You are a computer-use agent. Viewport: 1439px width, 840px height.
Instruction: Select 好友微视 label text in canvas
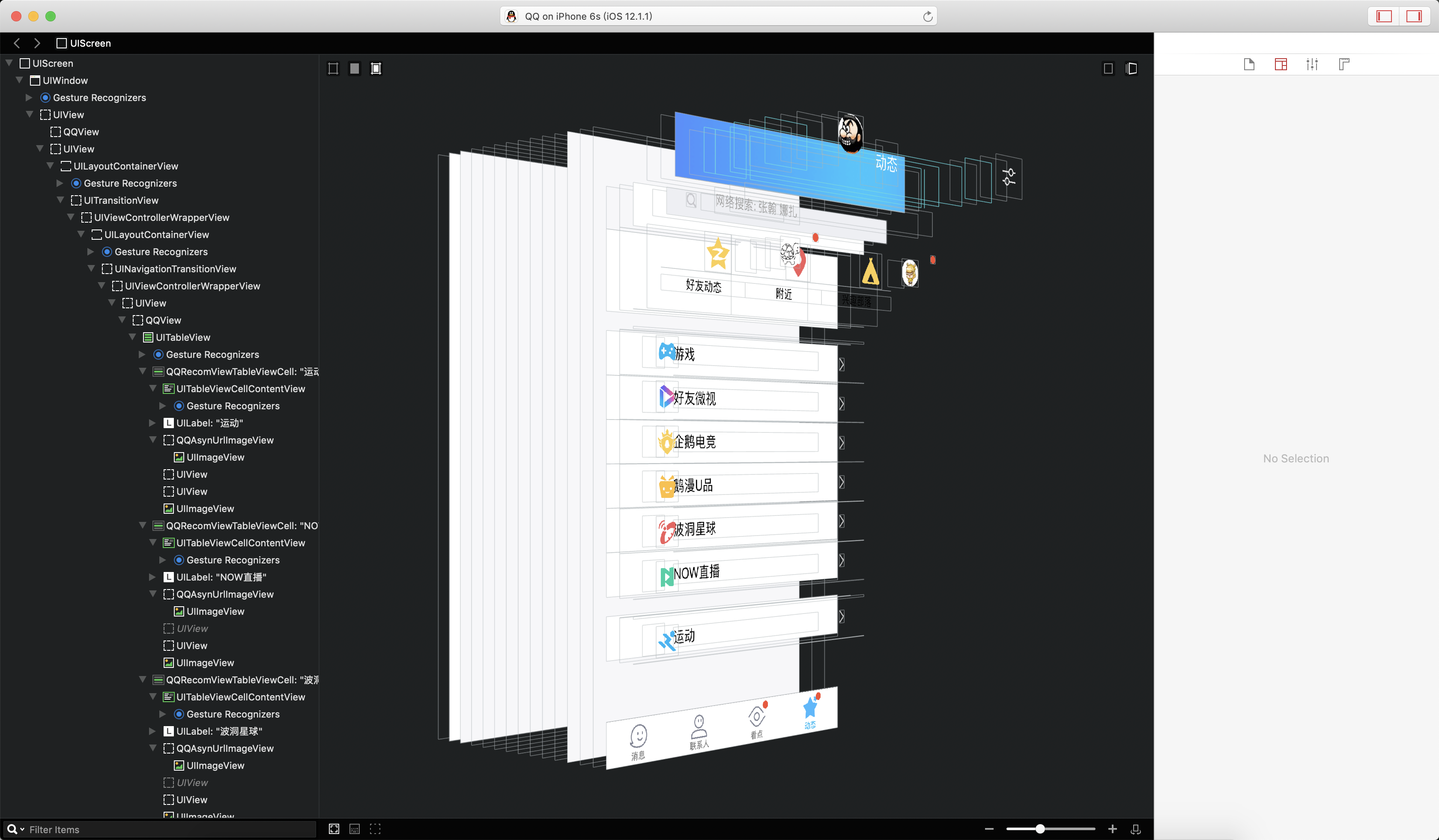pyautogui.click(x=694, y=398)
